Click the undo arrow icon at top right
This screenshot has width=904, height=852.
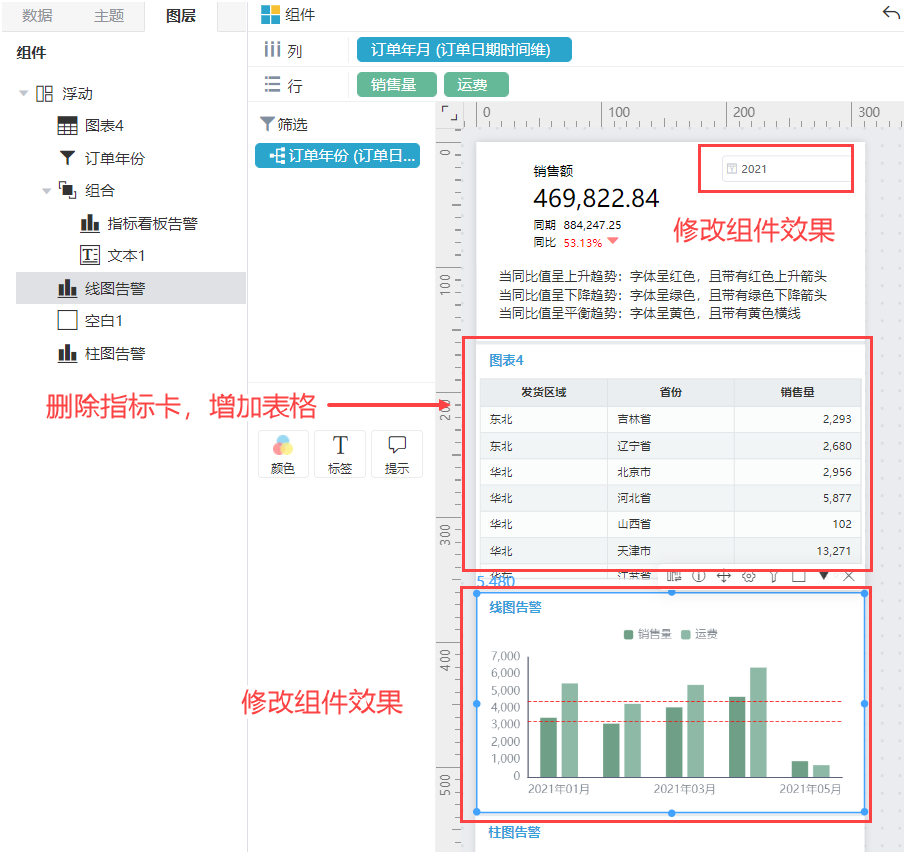pyautogui.click(x=891, y=13)
